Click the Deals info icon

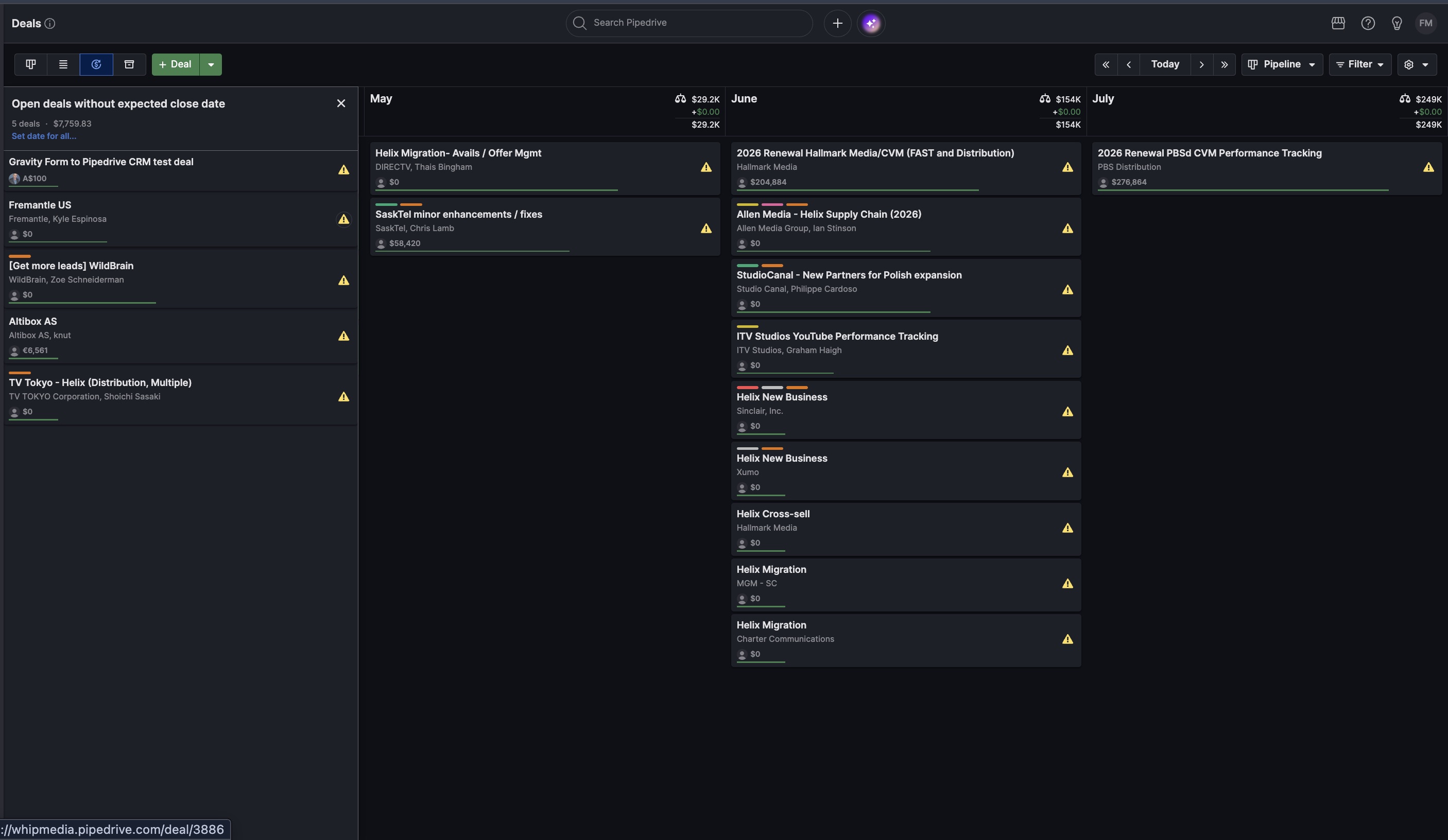pyautogui.click(x=50, y=24)
